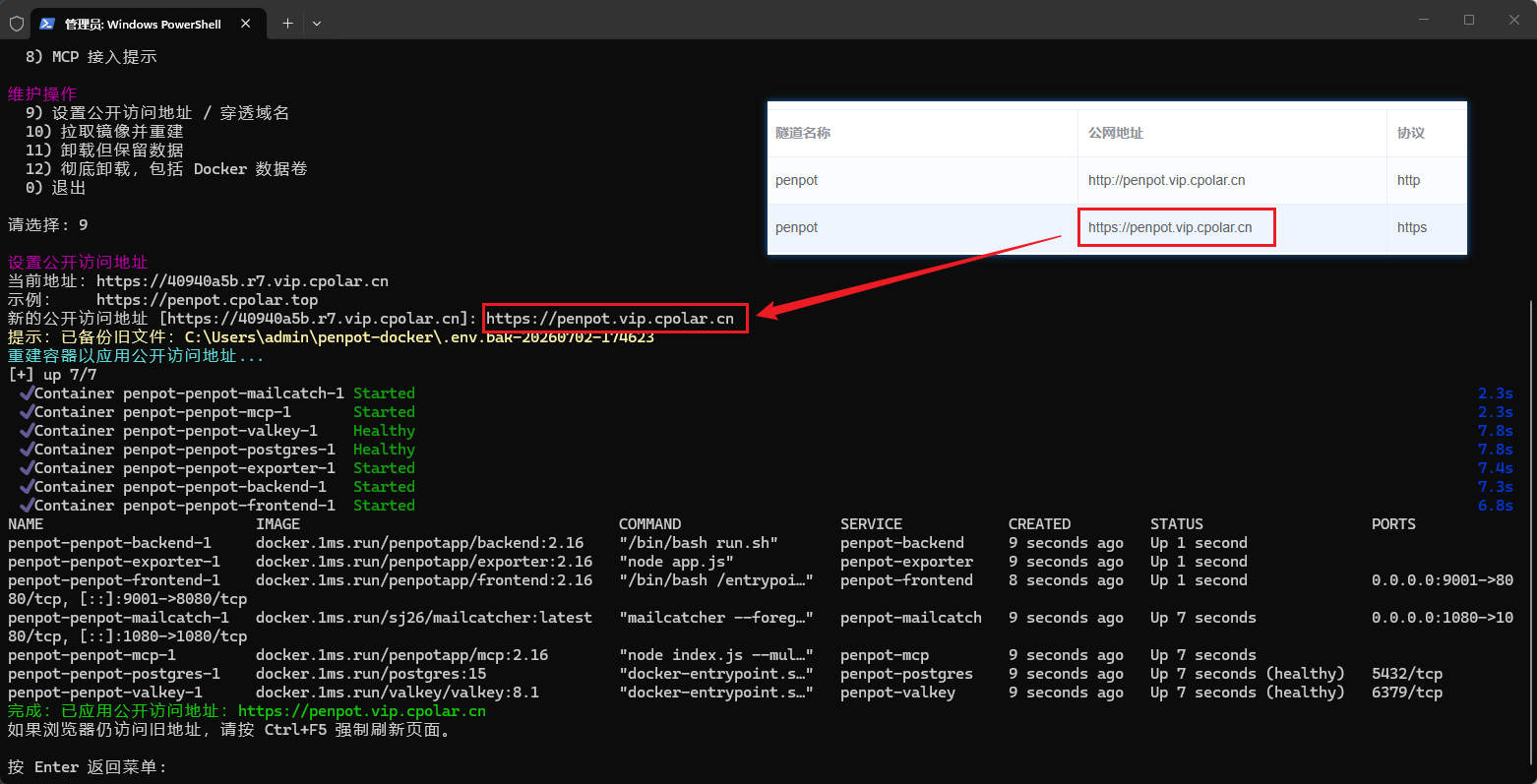
Task: Click the http protocol cell
Action: 1408,180
